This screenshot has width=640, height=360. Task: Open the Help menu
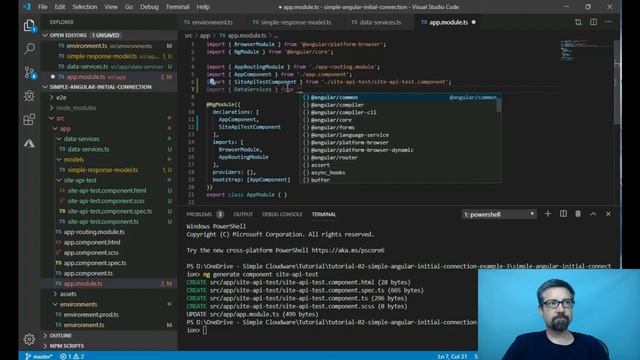click(x=203, y=7)
